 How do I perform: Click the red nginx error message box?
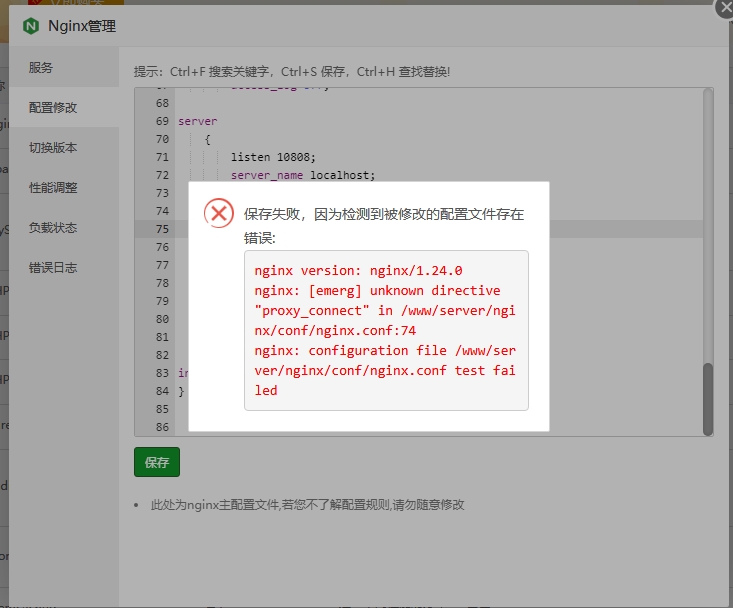pyautogui.click(x=386, y=330)
